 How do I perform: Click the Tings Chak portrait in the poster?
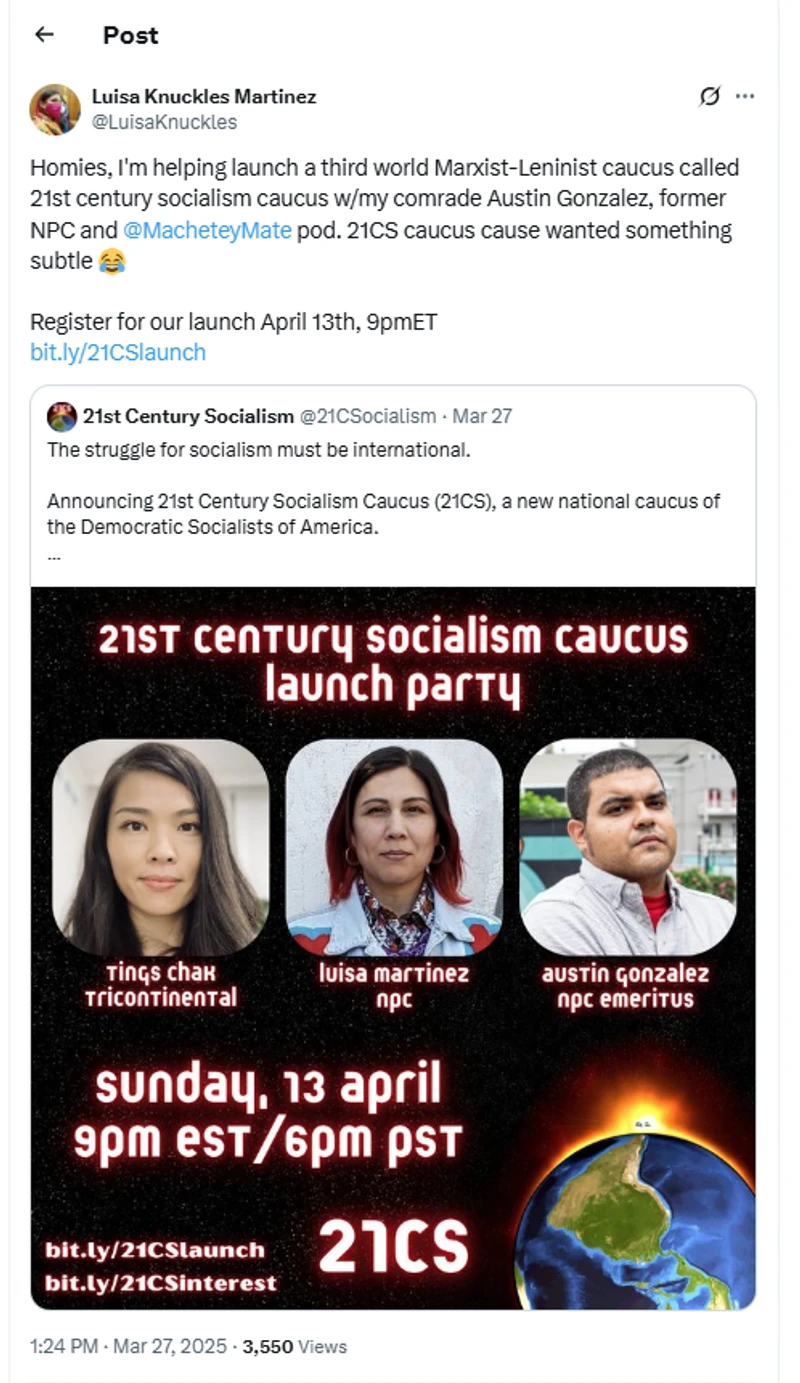(160, 848)
